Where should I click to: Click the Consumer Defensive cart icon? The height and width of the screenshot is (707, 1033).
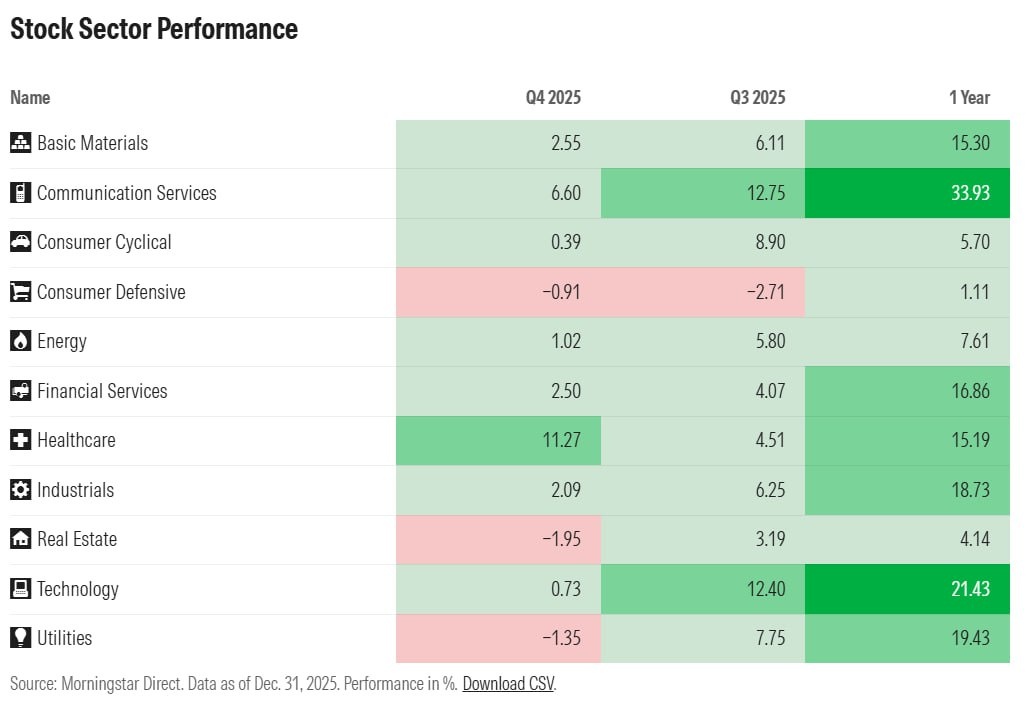coord(20,292)
